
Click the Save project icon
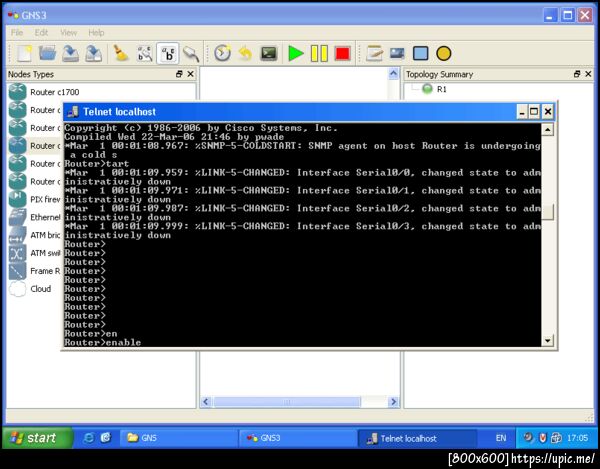tap(70, 54)
